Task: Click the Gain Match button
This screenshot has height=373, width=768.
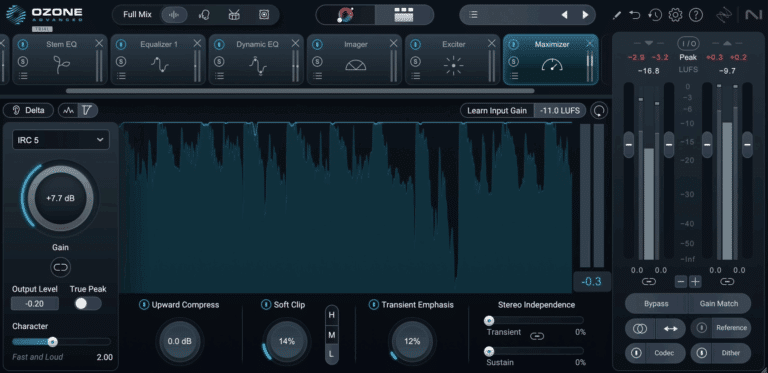Action: pyautogui.click(x=719, y=304)
